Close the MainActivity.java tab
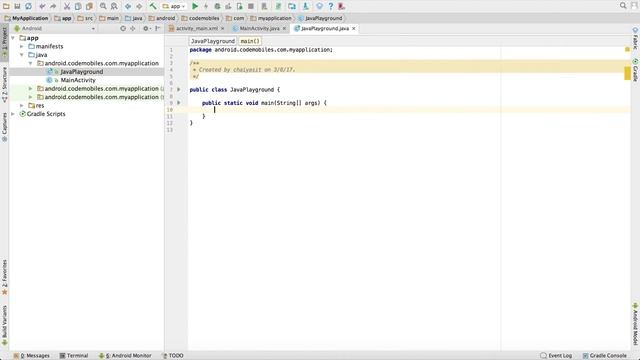Image resolution: width=640 pixels, height=360 pixels. coord(284,29)
